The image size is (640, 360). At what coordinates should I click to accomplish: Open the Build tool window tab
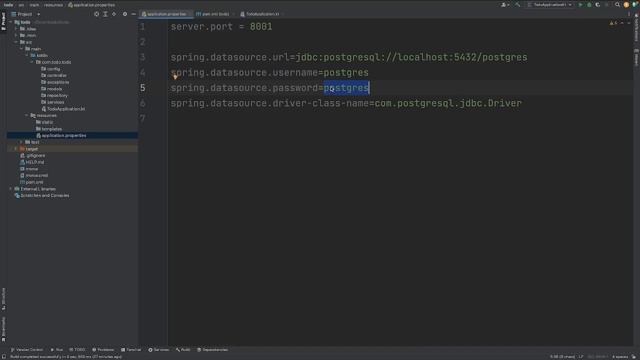pos(183,350)
